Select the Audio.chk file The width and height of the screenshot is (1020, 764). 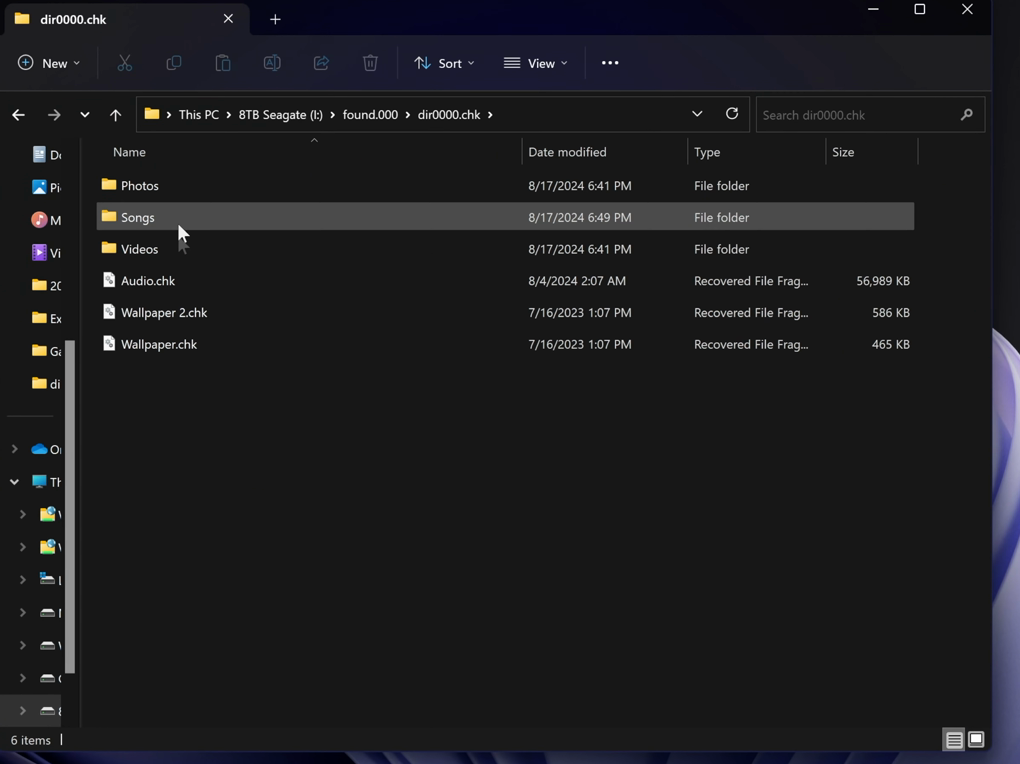click(x=148, y=281)
